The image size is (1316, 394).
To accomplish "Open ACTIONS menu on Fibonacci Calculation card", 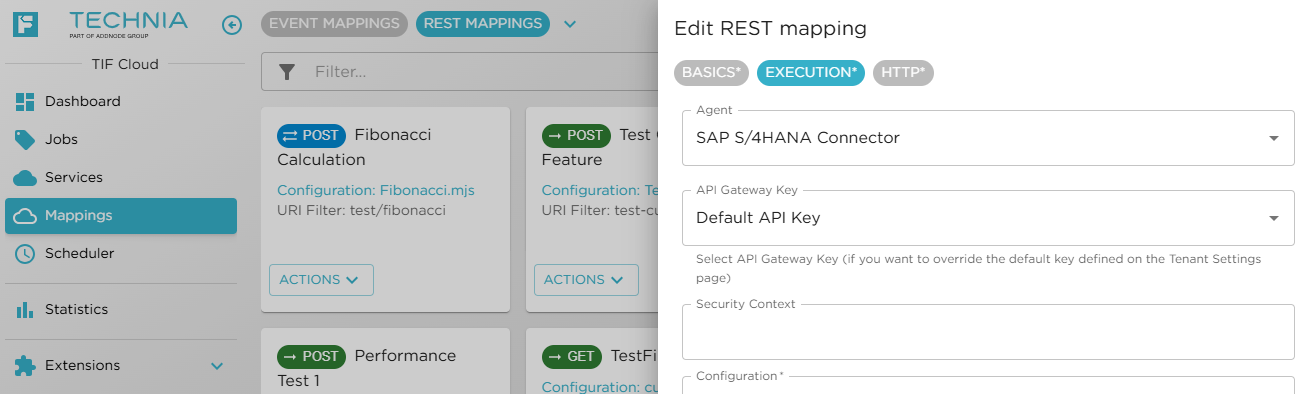I will (321, 280).
